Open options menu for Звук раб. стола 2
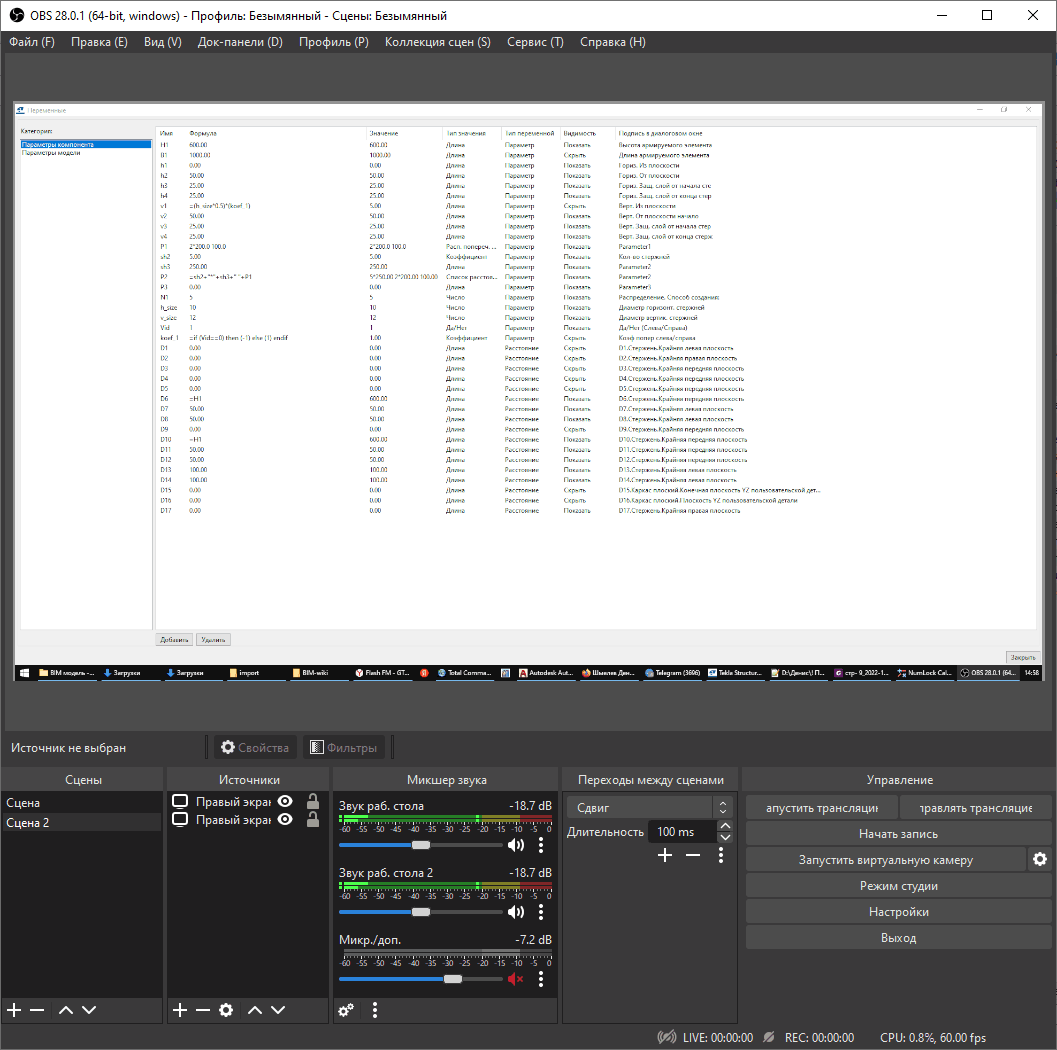This screenshot has width=1057, height=1050. (541, 912)
